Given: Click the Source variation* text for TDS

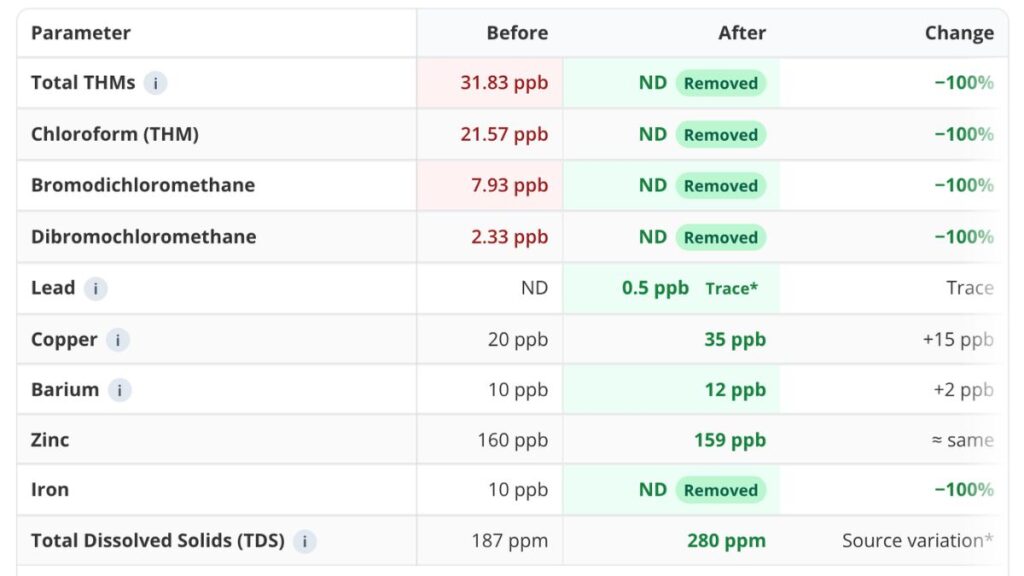Looking at the screenshot, I should point(916,540).
